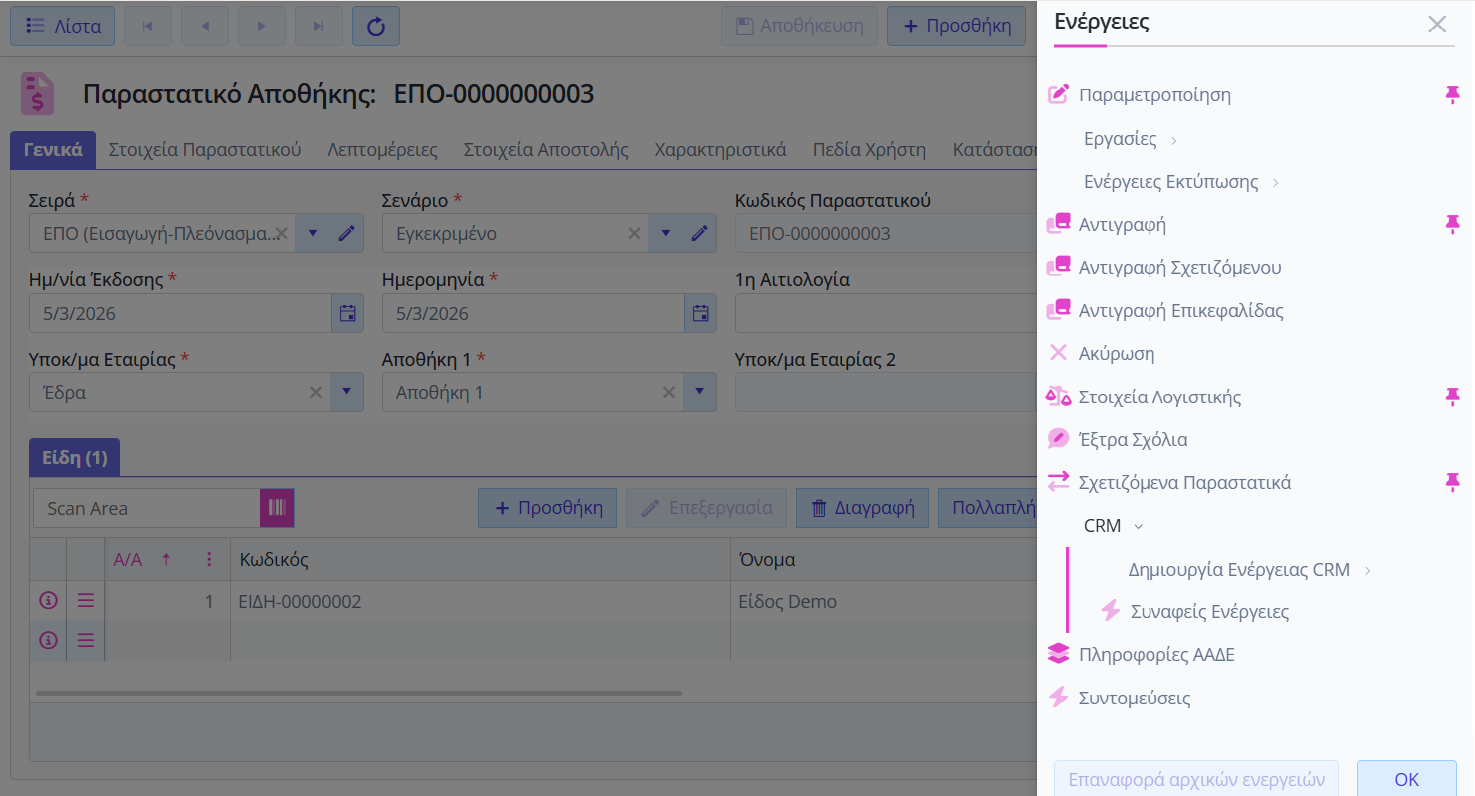Select Συντομεύσεις lightning action

tap(1134, 698)
